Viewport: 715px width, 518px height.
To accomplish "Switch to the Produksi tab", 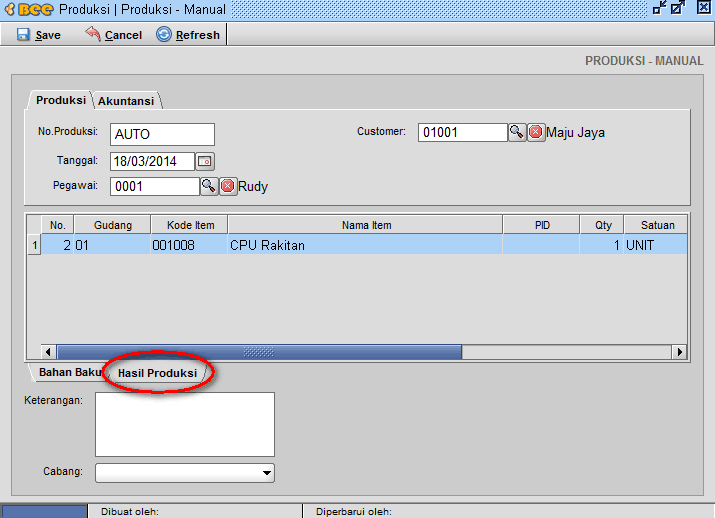I will click(x=61, y=100).
